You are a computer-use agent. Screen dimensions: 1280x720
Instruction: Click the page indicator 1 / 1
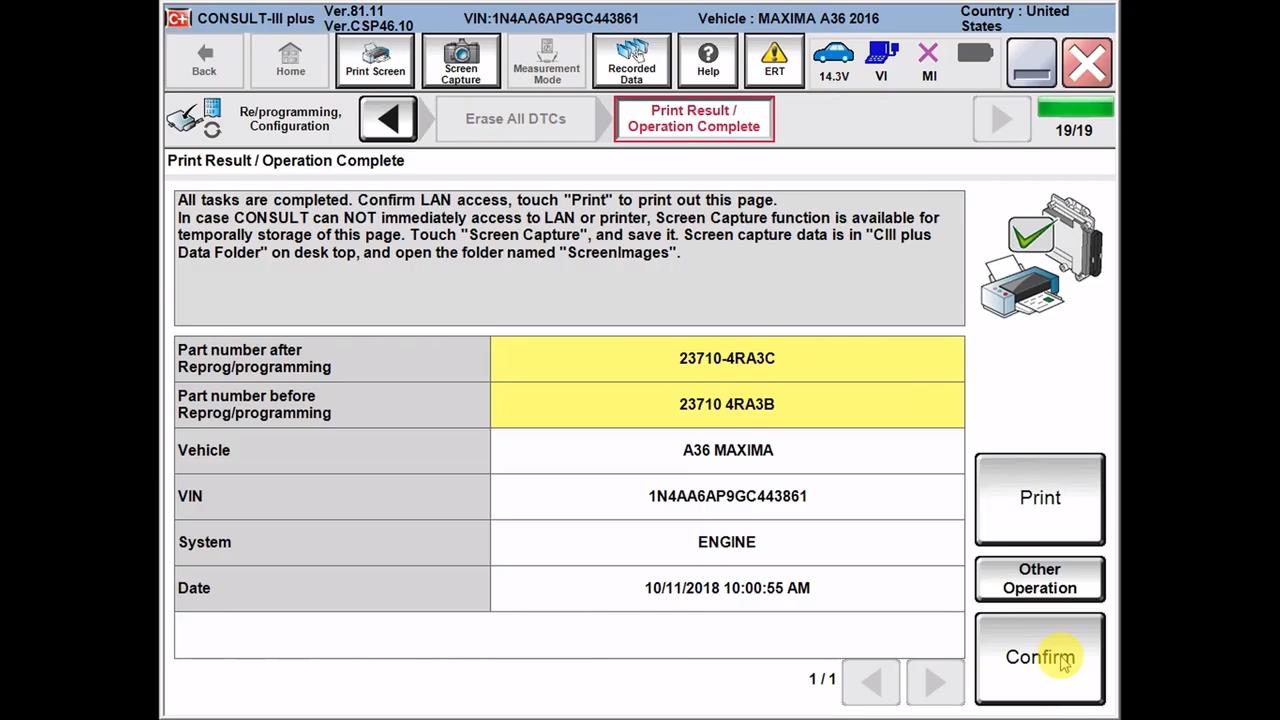[822, 680]
